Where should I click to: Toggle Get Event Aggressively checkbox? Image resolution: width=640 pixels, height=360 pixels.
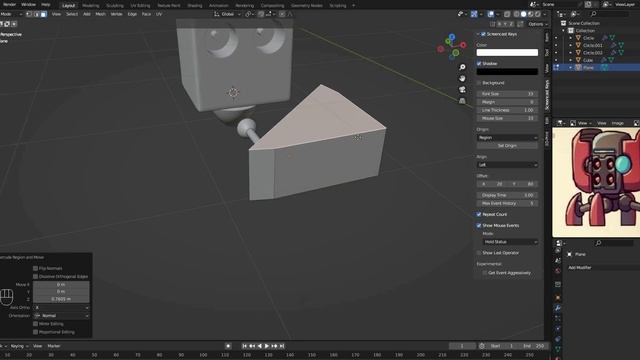484,273
